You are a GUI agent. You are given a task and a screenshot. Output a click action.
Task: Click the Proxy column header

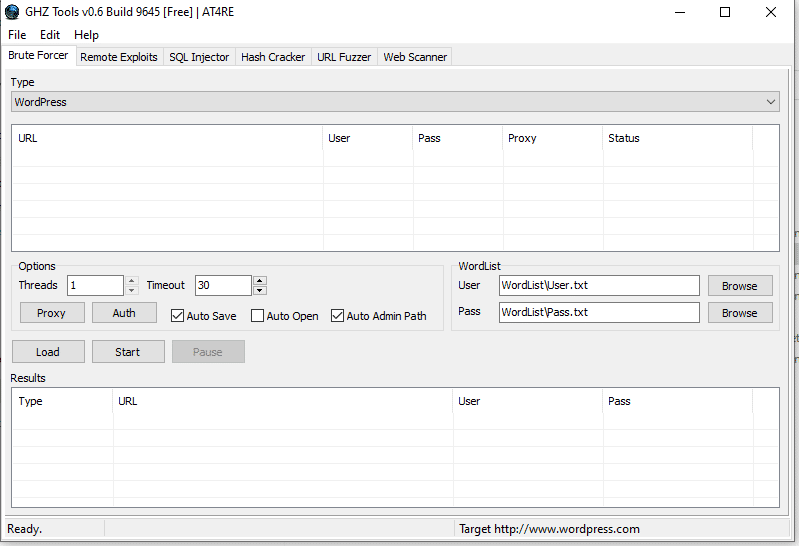pyautogui.click(x=552, y=138)
